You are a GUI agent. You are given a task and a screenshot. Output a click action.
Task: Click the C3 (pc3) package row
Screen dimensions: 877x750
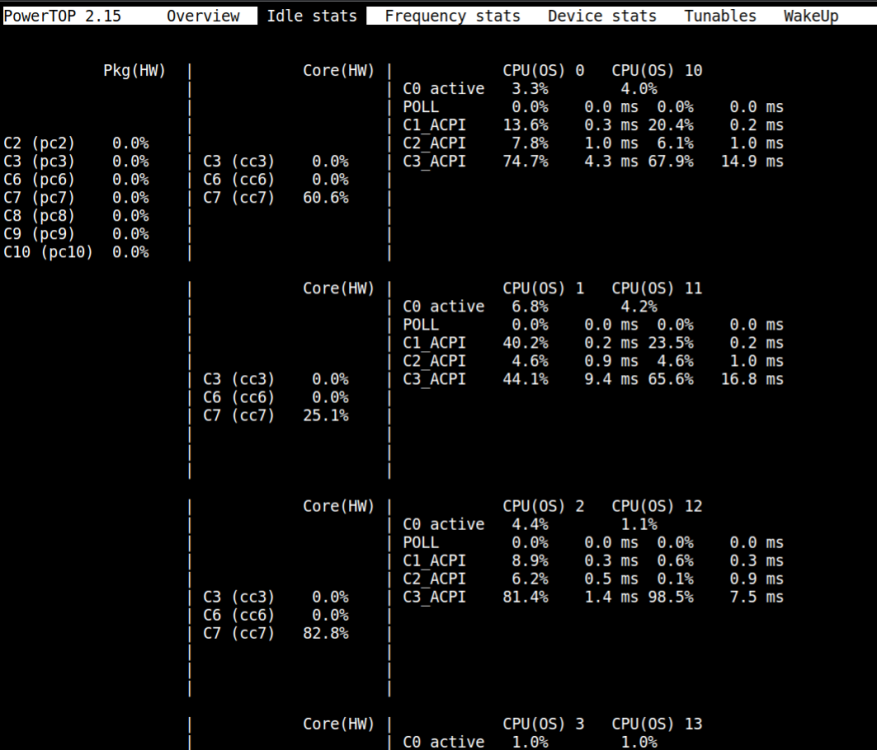[76, 161]
